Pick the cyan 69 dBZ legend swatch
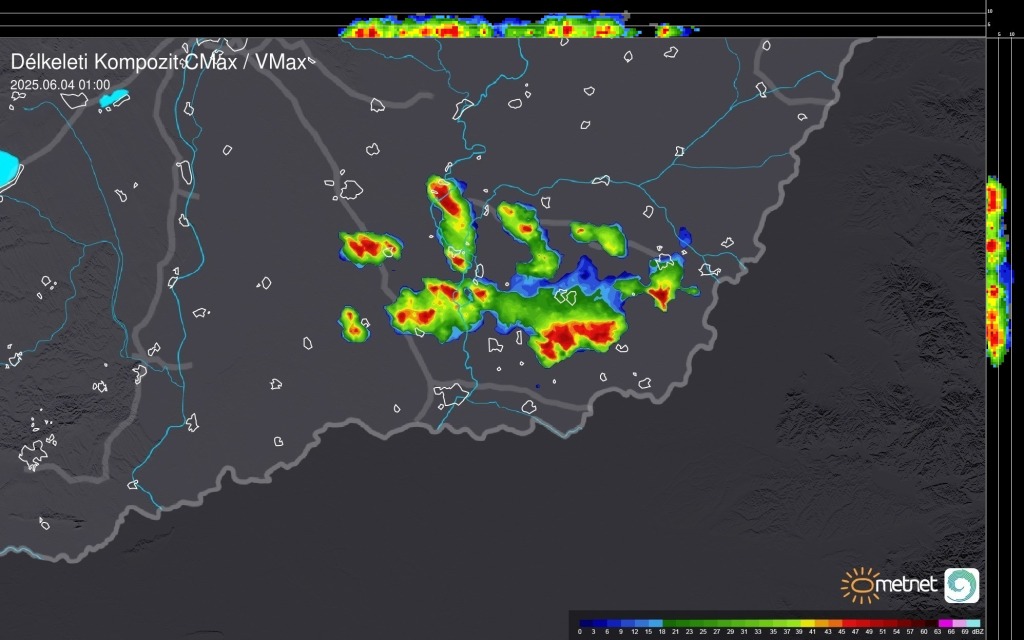This screenshot has height=640, width=1024. tap(973, 623)
